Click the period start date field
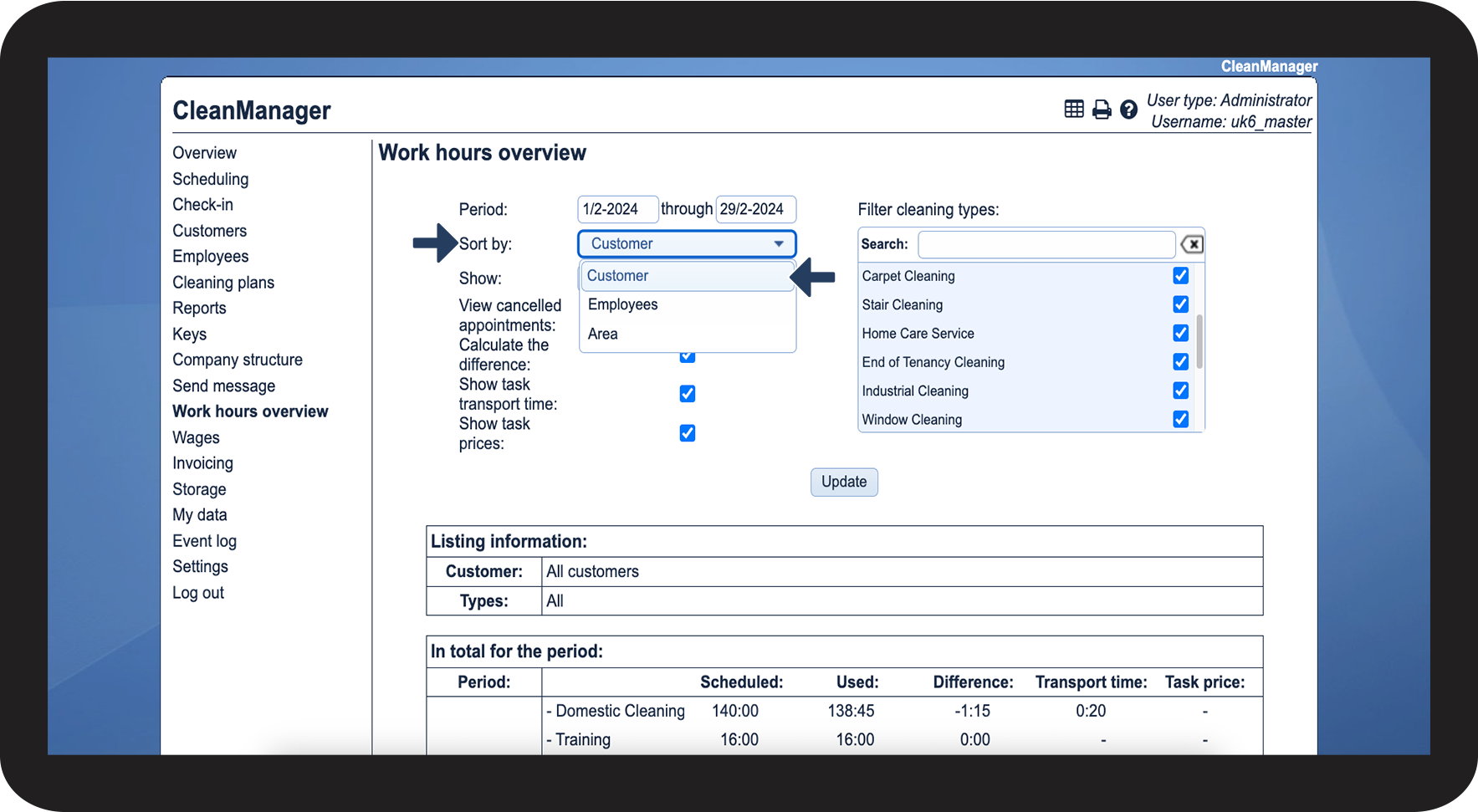Image resolution: width=1478 pixels, height=812 pixels. pyautogui.click(x=616, y=209)
